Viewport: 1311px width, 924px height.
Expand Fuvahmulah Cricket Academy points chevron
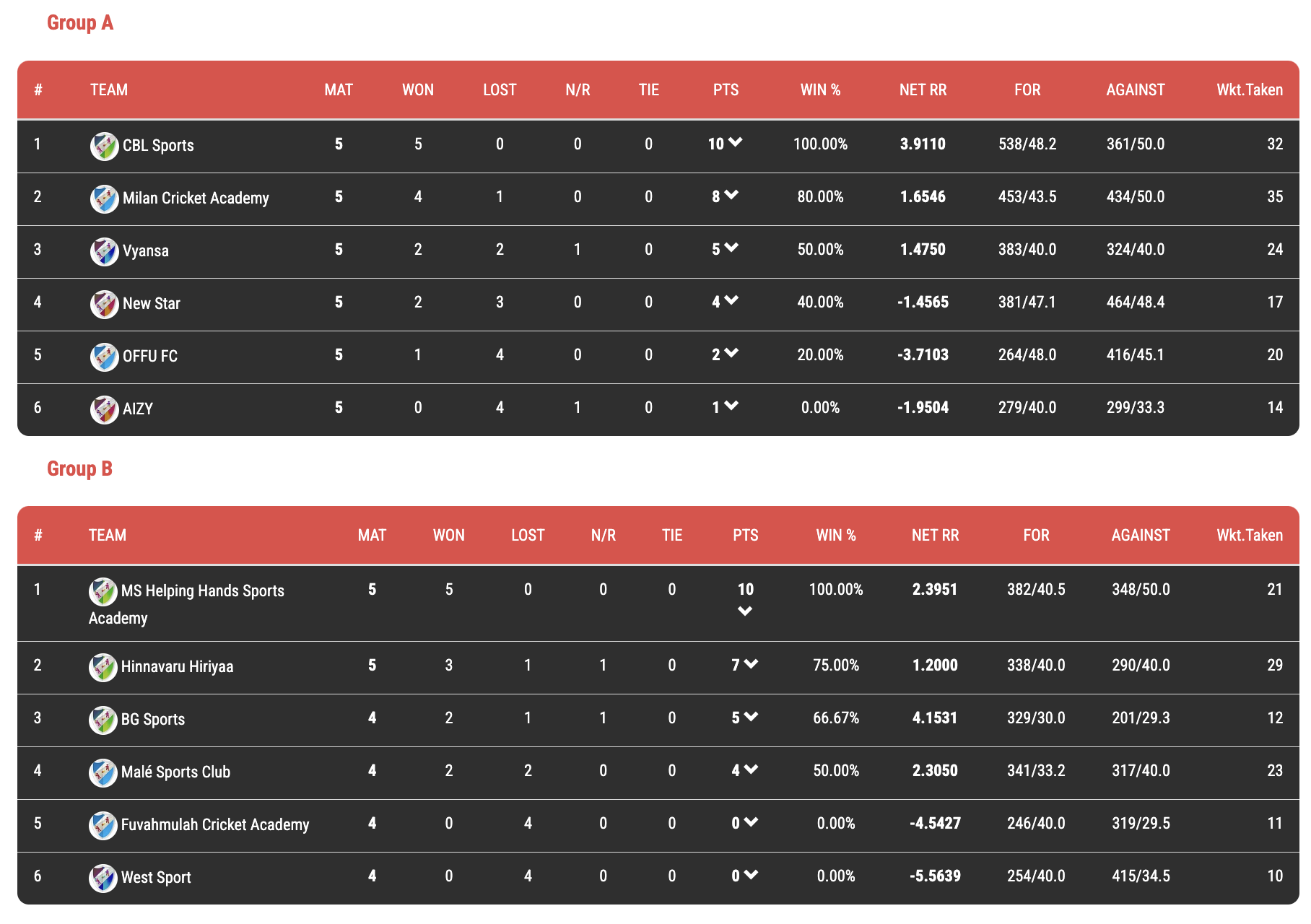(x=751, y=822)
